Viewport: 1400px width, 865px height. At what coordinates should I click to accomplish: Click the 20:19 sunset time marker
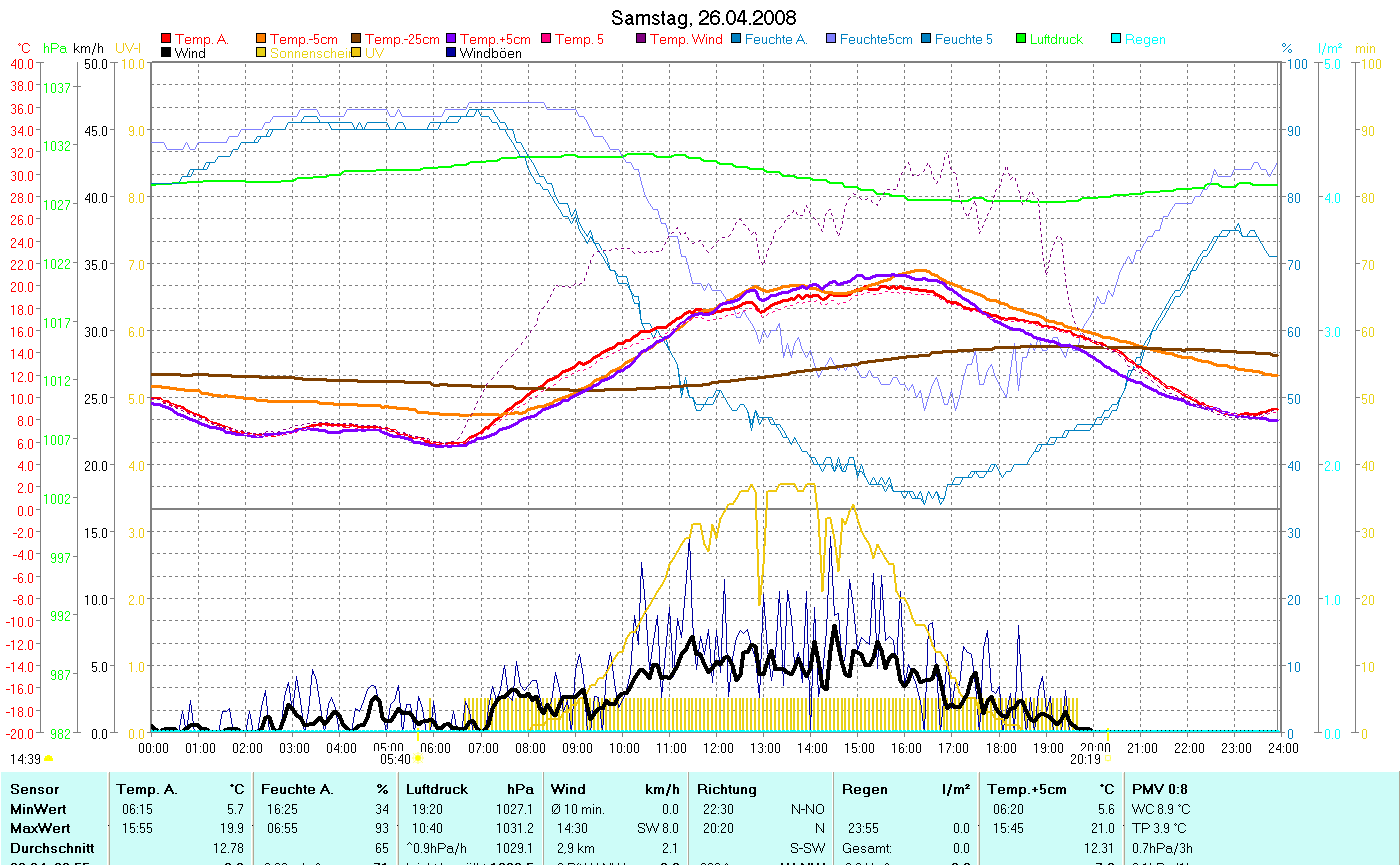point(1084,760)
